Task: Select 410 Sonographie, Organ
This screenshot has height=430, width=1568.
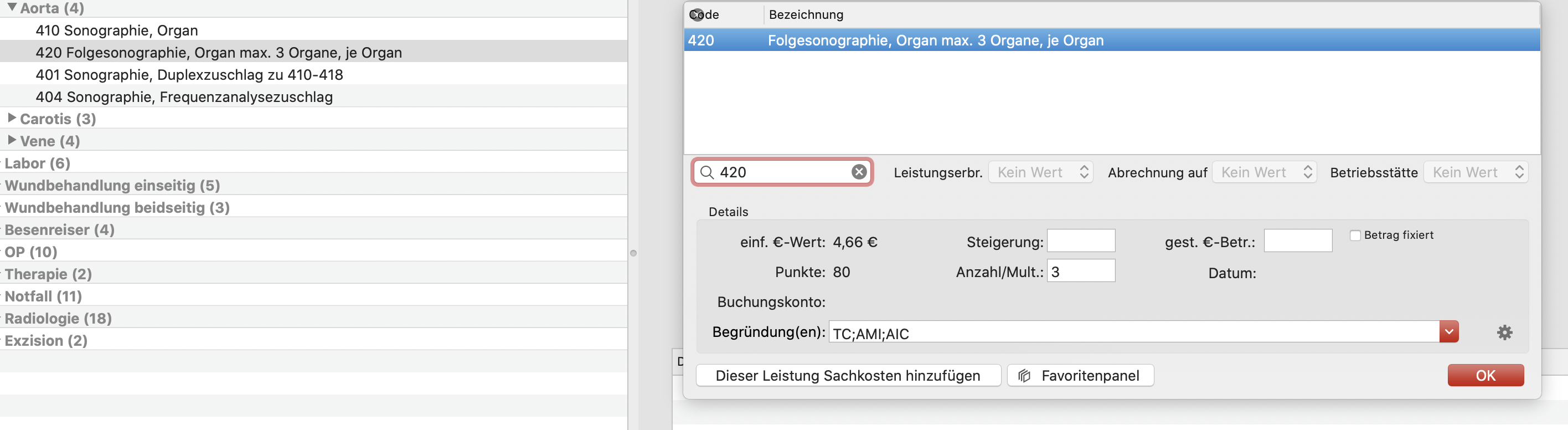Action: click(116, 30)
